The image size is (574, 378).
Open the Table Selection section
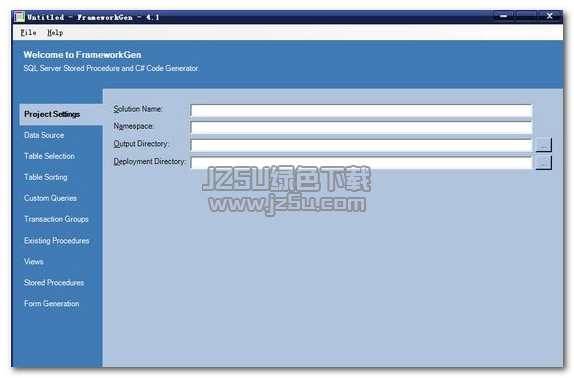coord(49,156)
